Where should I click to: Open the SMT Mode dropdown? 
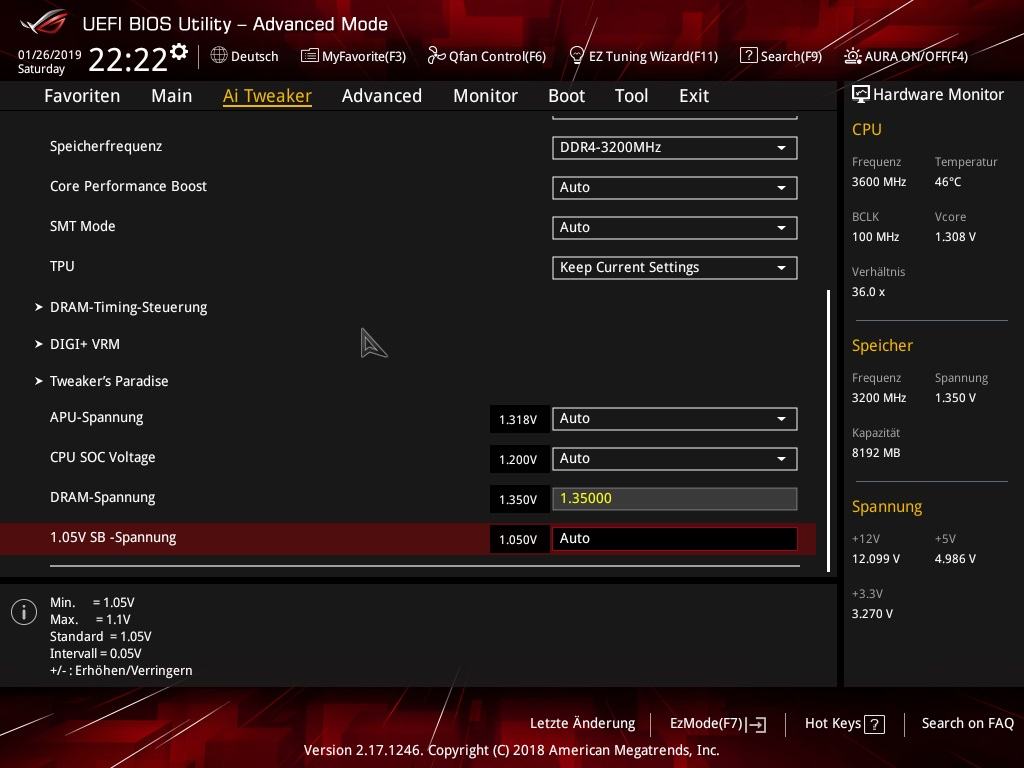point(675,227)
